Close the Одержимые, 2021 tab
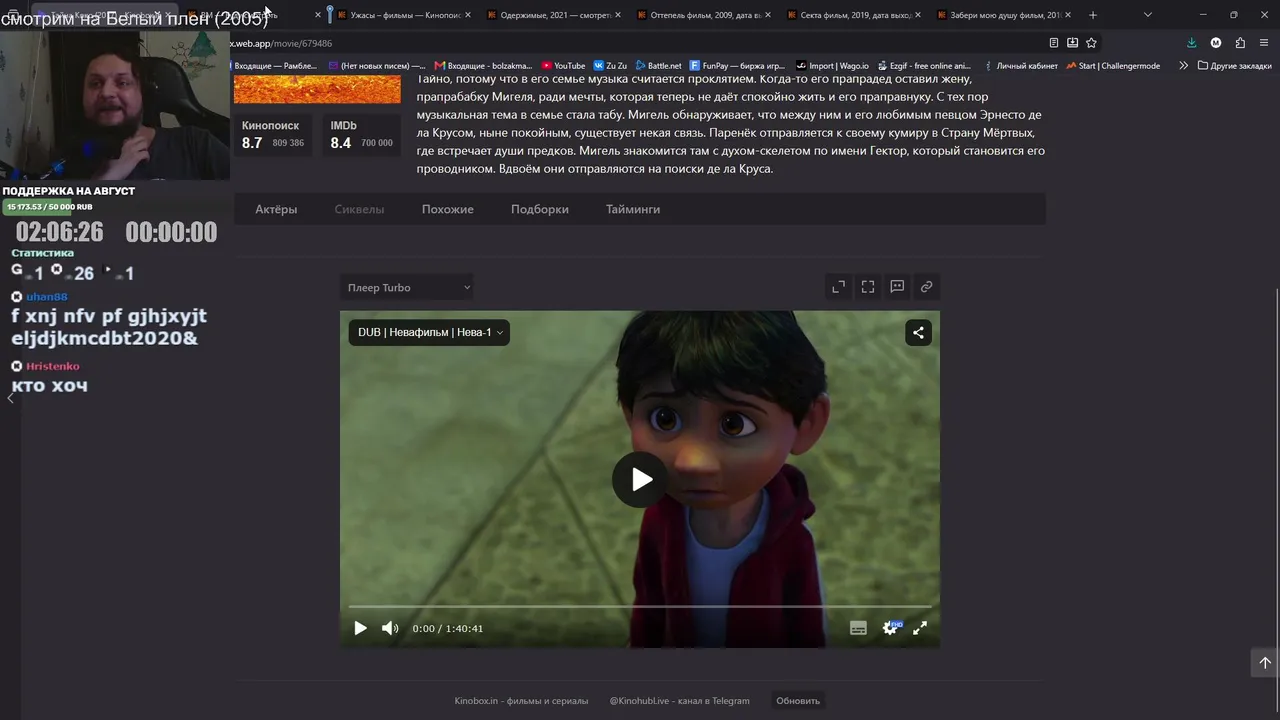Image resolution: width=1280 pixels, height=720 pixels. (x=617, y=15)
